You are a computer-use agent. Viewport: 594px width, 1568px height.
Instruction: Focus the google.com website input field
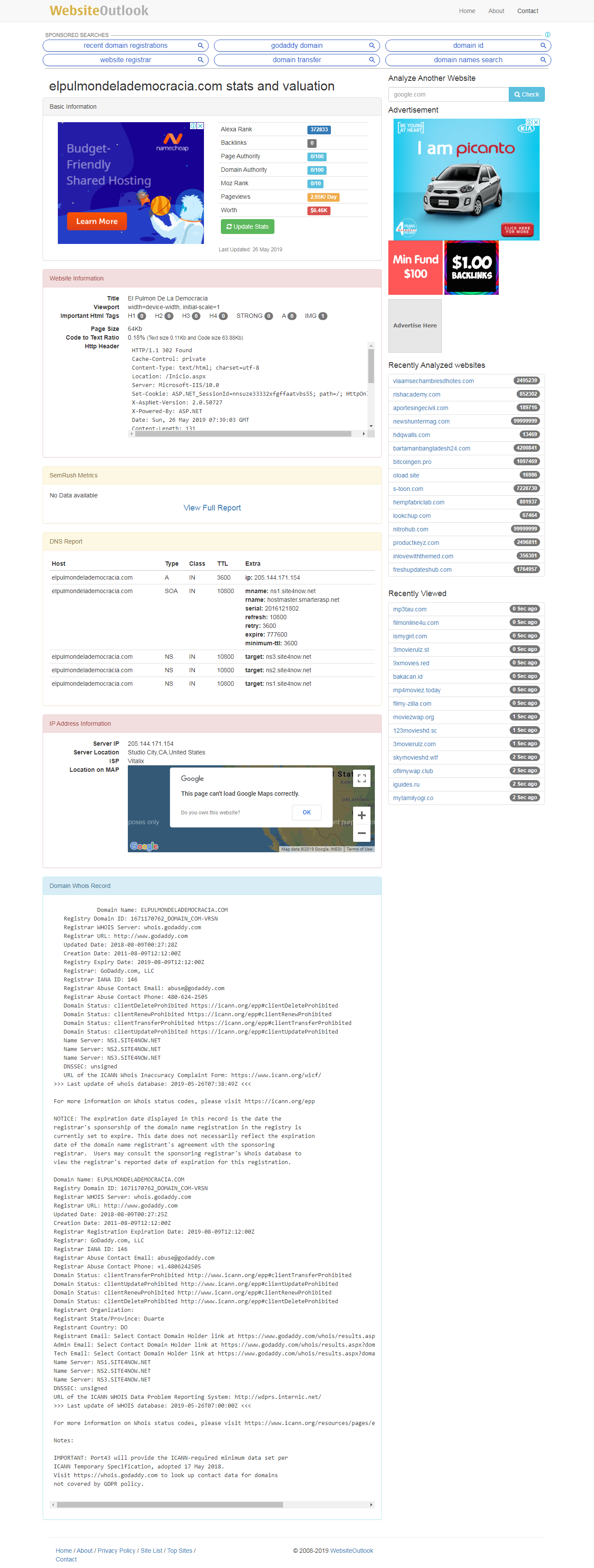[x=448, y=94]
